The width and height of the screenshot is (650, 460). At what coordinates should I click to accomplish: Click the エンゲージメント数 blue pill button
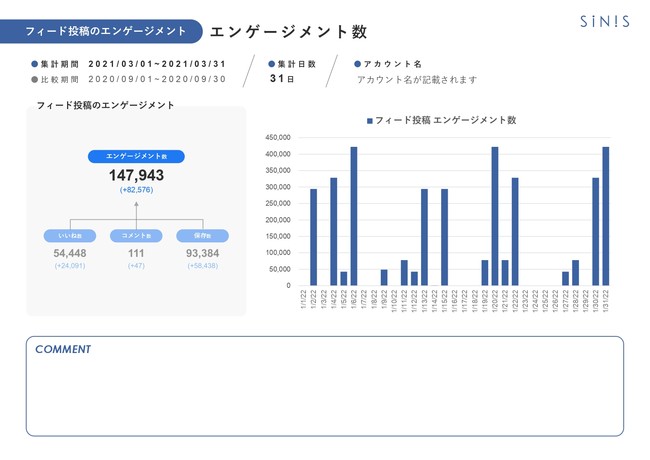pos(136,156)
